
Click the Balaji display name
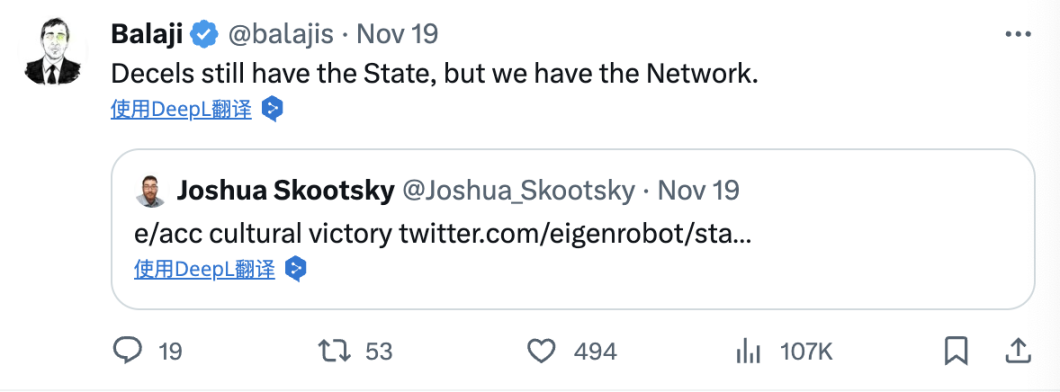coord(147,33)
